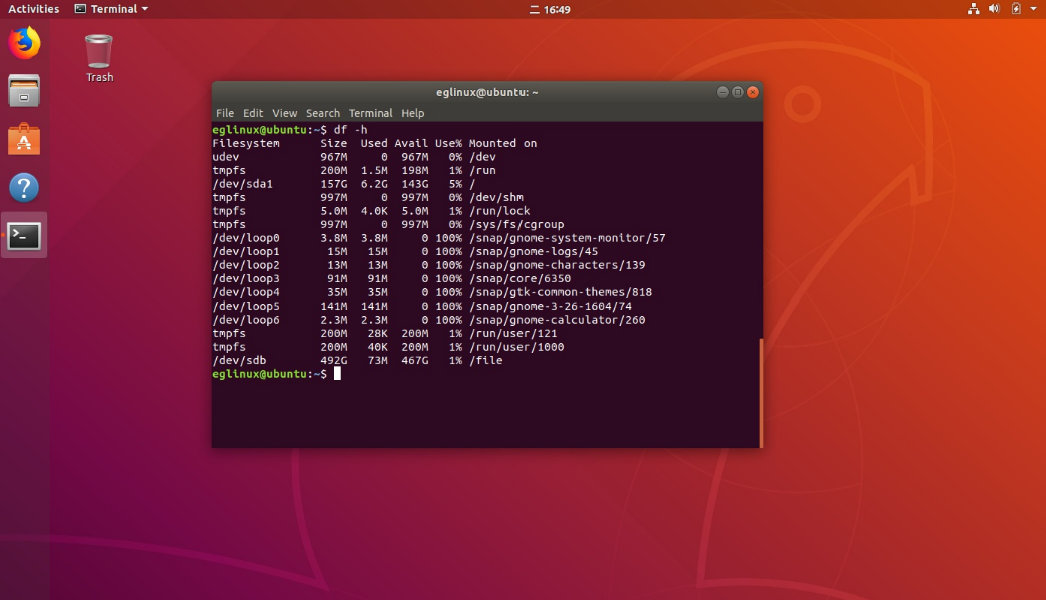Click the Activities button
Image resolution: width=1046 pixels, height=602 pixels.
[x=34, y=9]
